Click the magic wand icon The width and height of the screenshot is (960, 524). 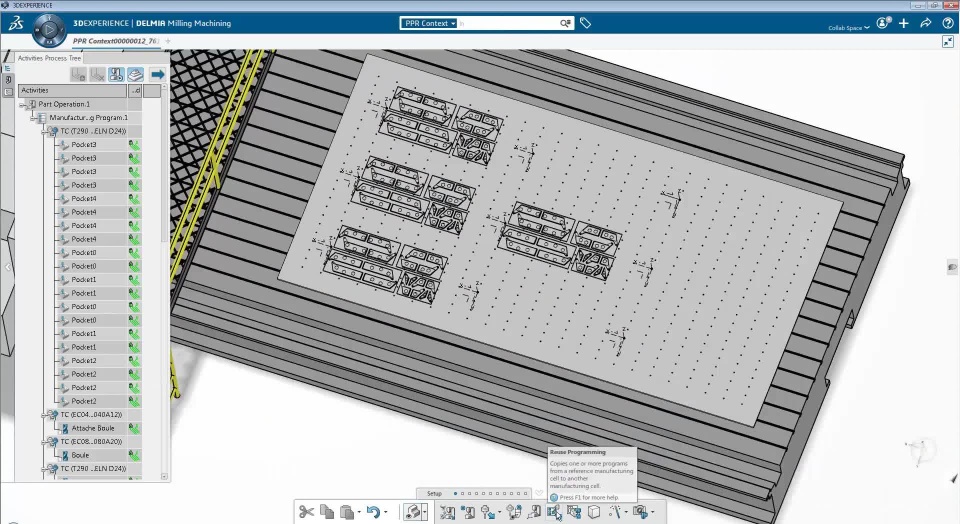(x=614, y=512)
